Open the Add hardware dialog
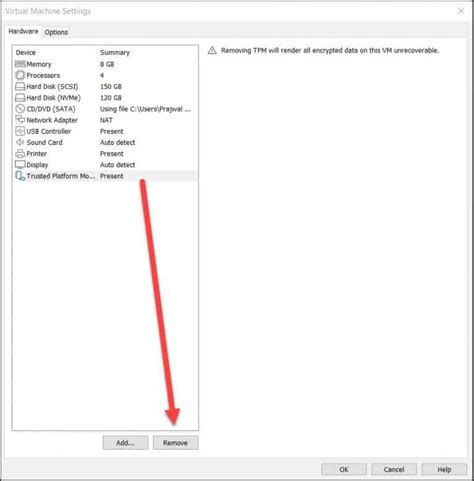 coord(125,443)
